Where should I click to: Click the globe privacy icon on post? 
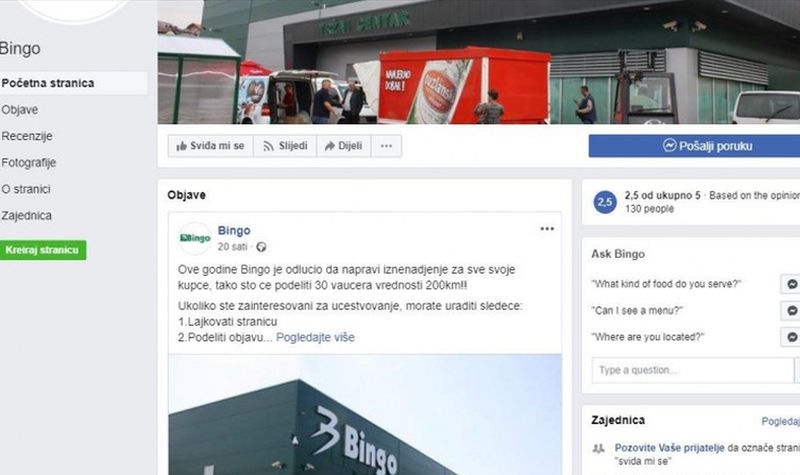click(261, 247)
